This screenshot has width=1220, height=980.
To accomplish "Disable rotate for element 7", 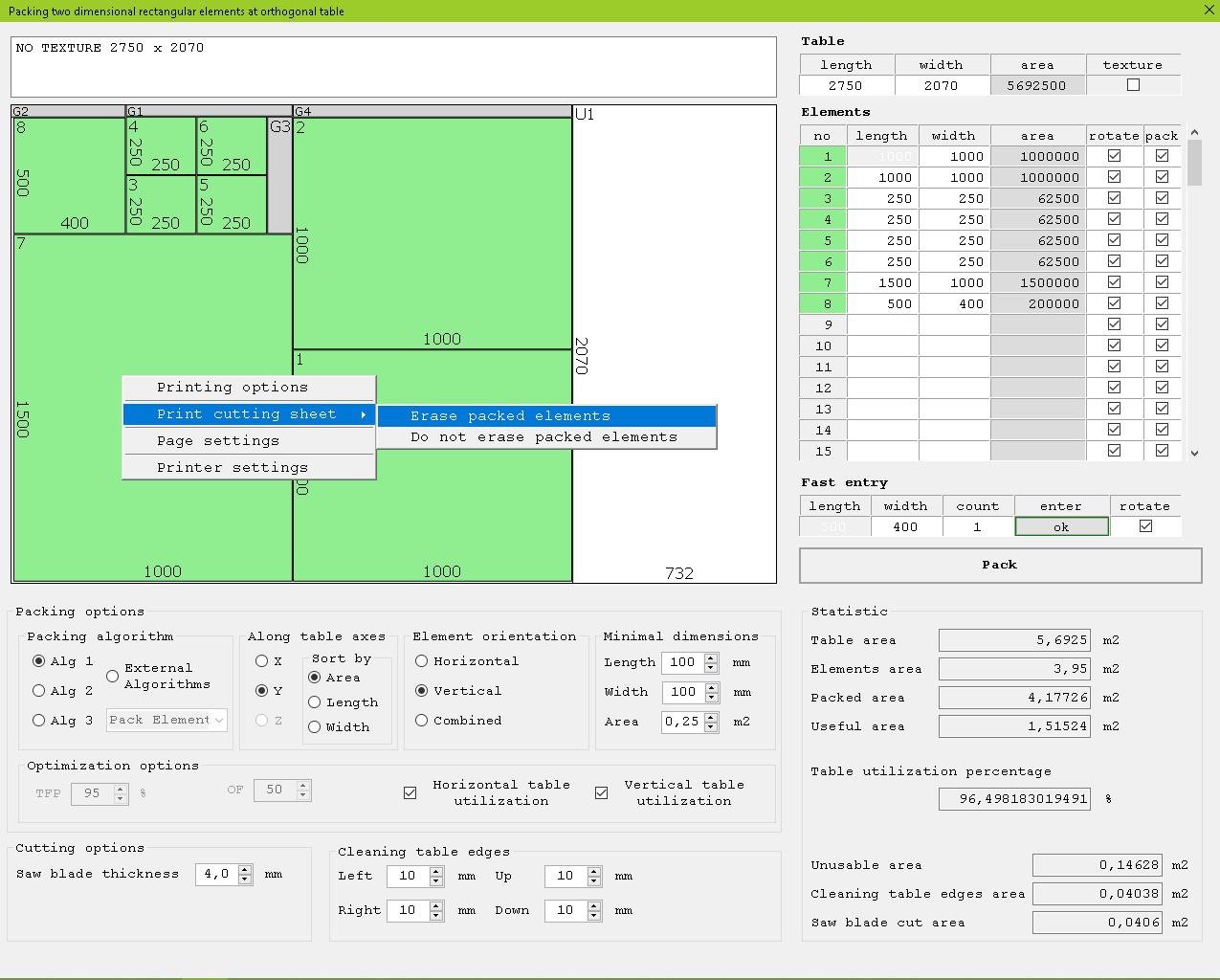I will click(1114, 282).
